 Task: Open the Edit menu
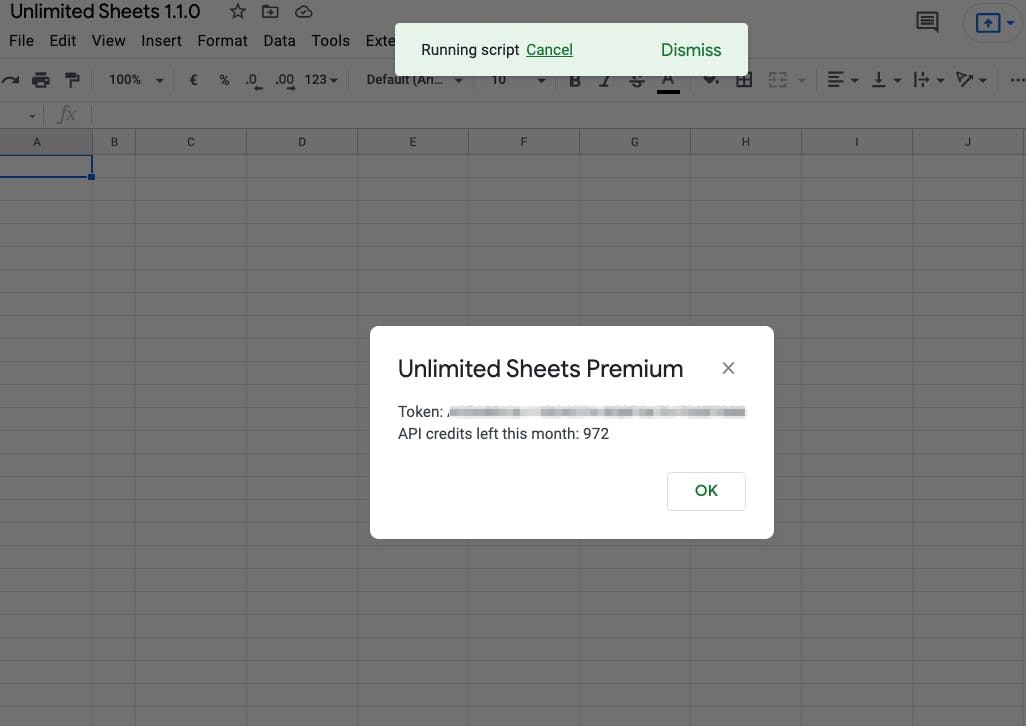(x=63, y=41)
